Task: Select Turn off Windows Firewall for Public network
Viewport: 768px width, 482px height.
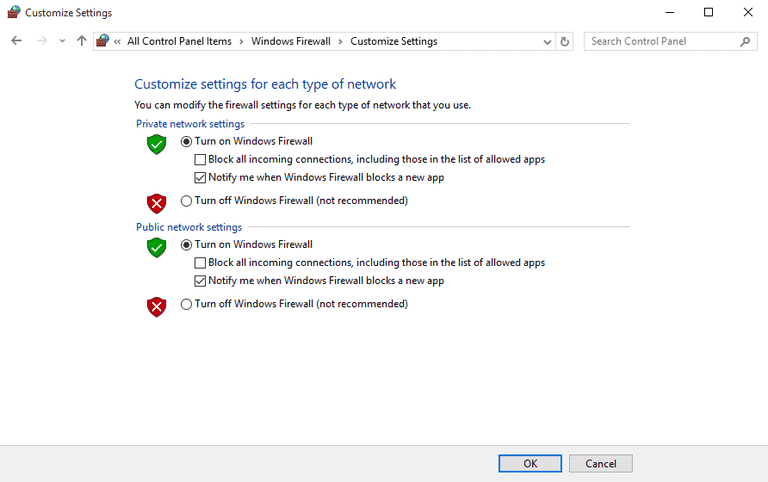Action: point(186,304)
